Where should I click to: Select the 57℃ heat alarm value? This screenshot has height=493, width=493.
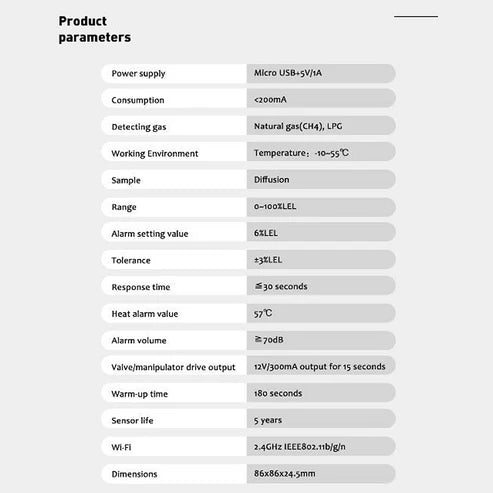[263, 313]
